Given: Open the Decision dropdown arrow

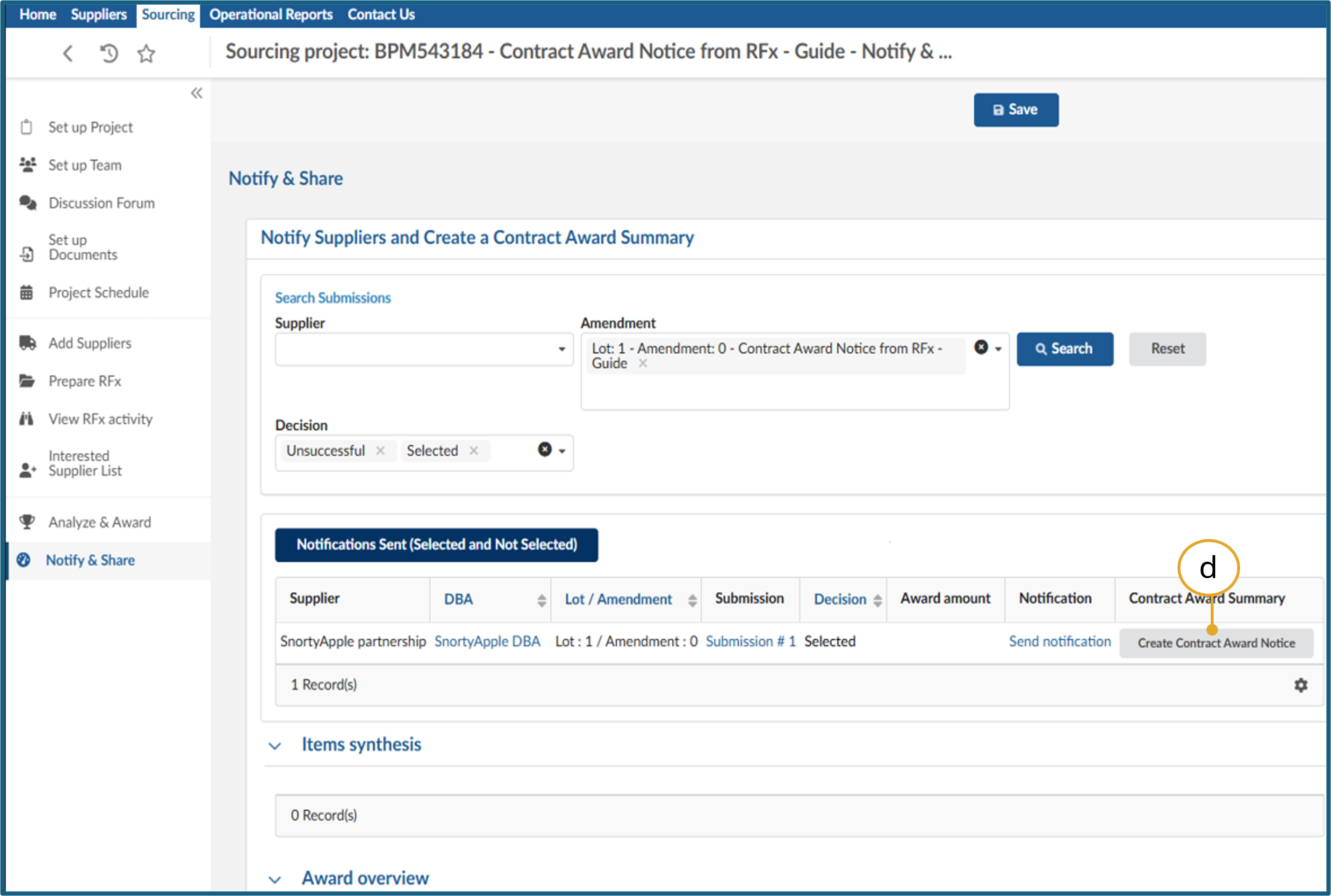Looking at the screenshot, I should coord(562,452).
